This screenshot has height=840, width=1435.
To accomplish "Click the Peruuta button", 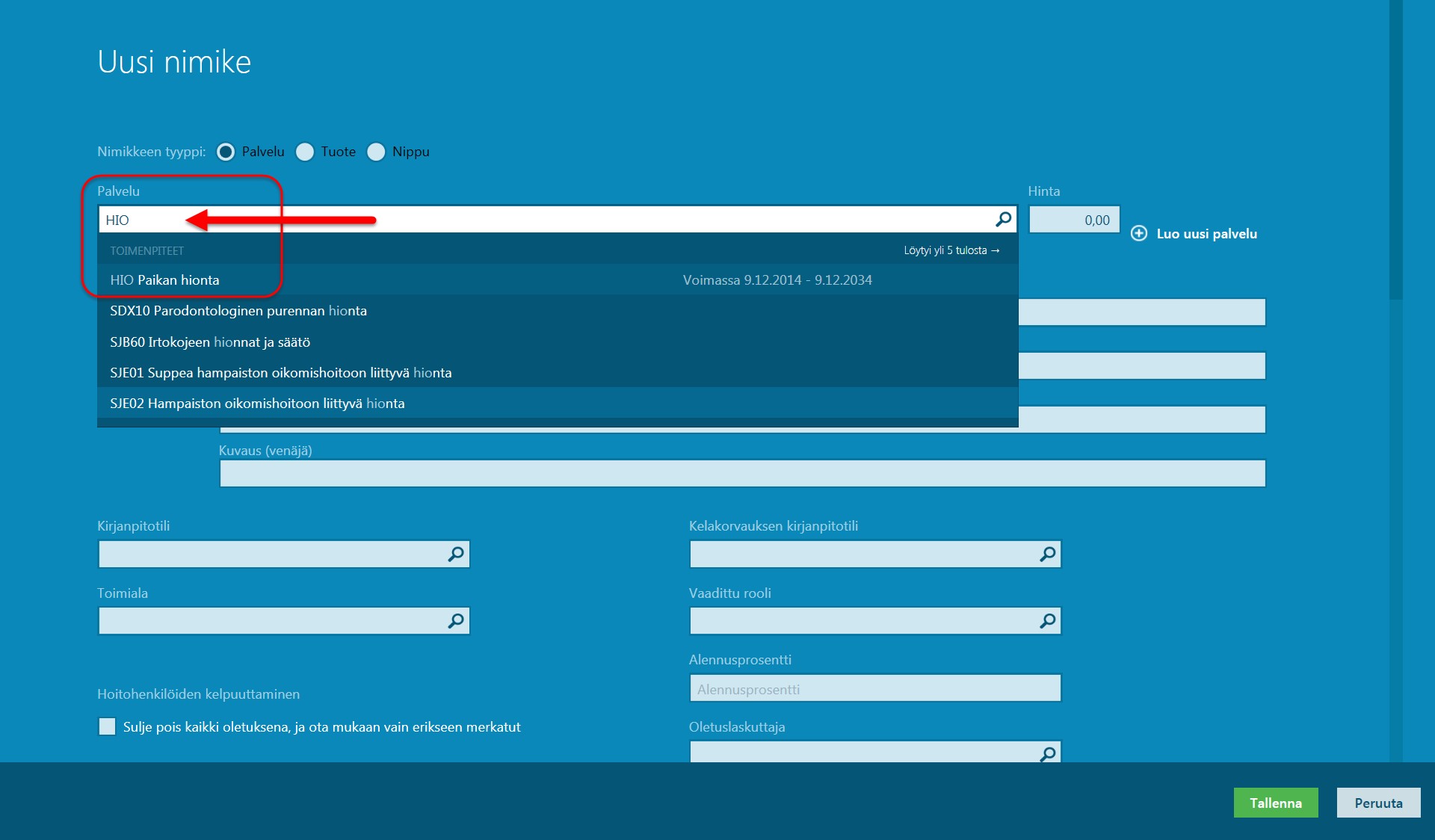I will coord(1377,803).
